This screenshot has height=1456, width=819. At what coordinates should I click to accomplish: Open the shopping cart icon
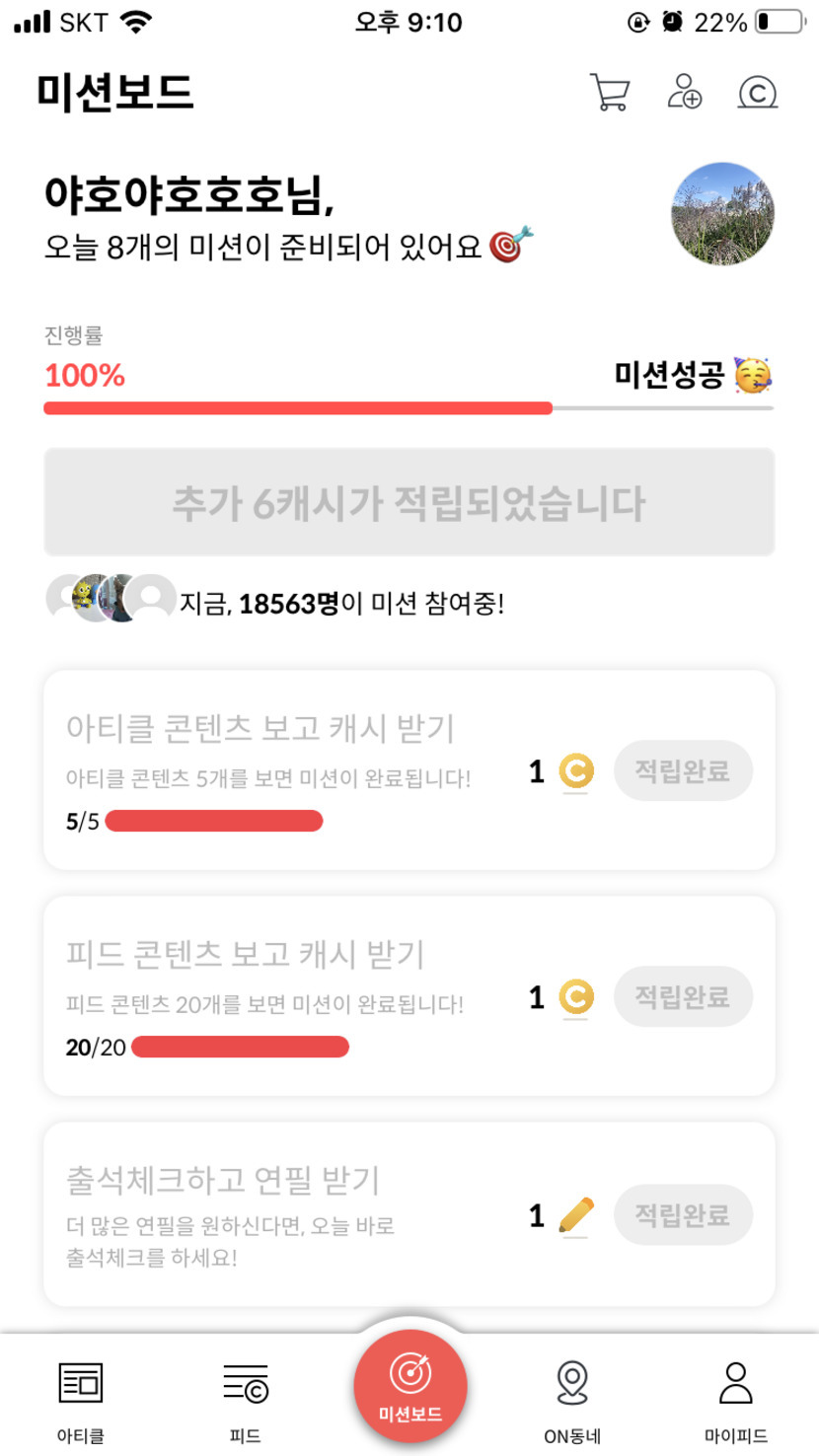609,93
